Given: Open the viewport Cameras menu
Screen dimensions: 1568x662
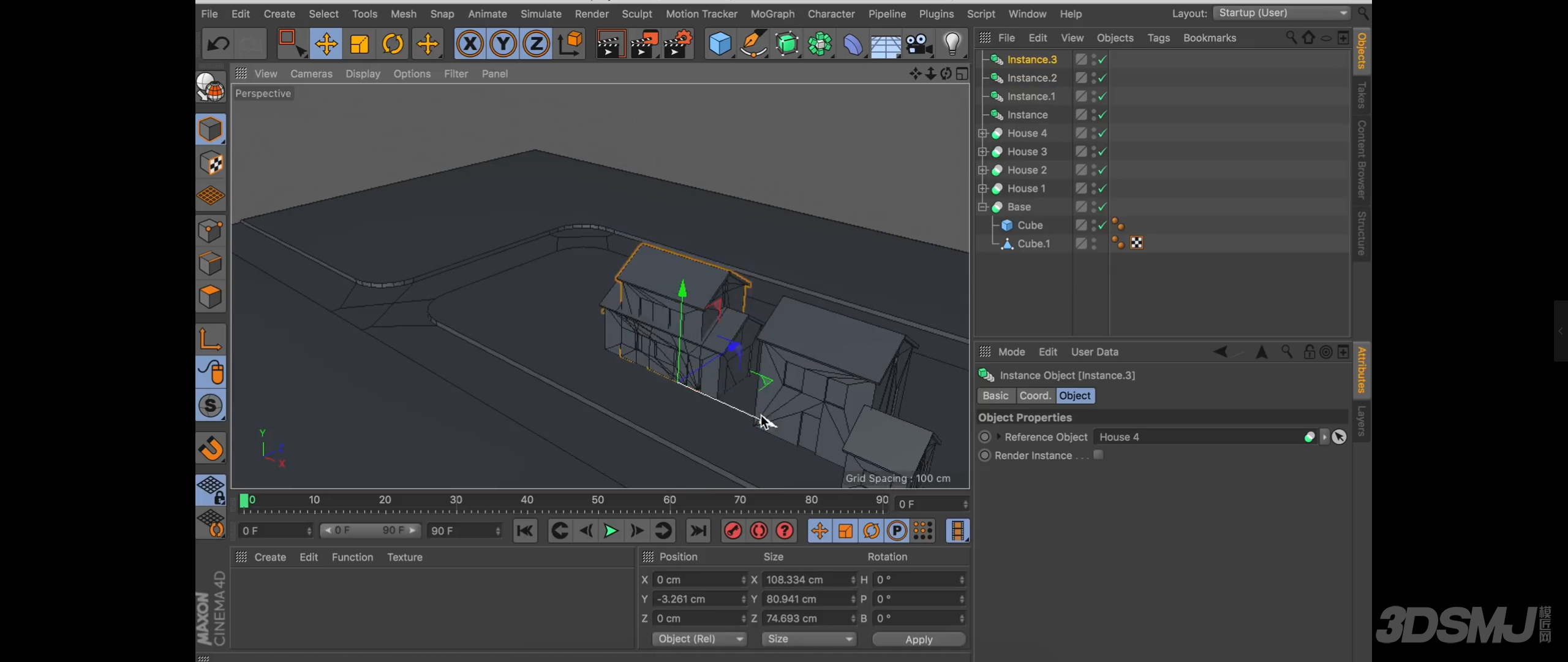Looking at the screenshot, I should click(311, 74).
